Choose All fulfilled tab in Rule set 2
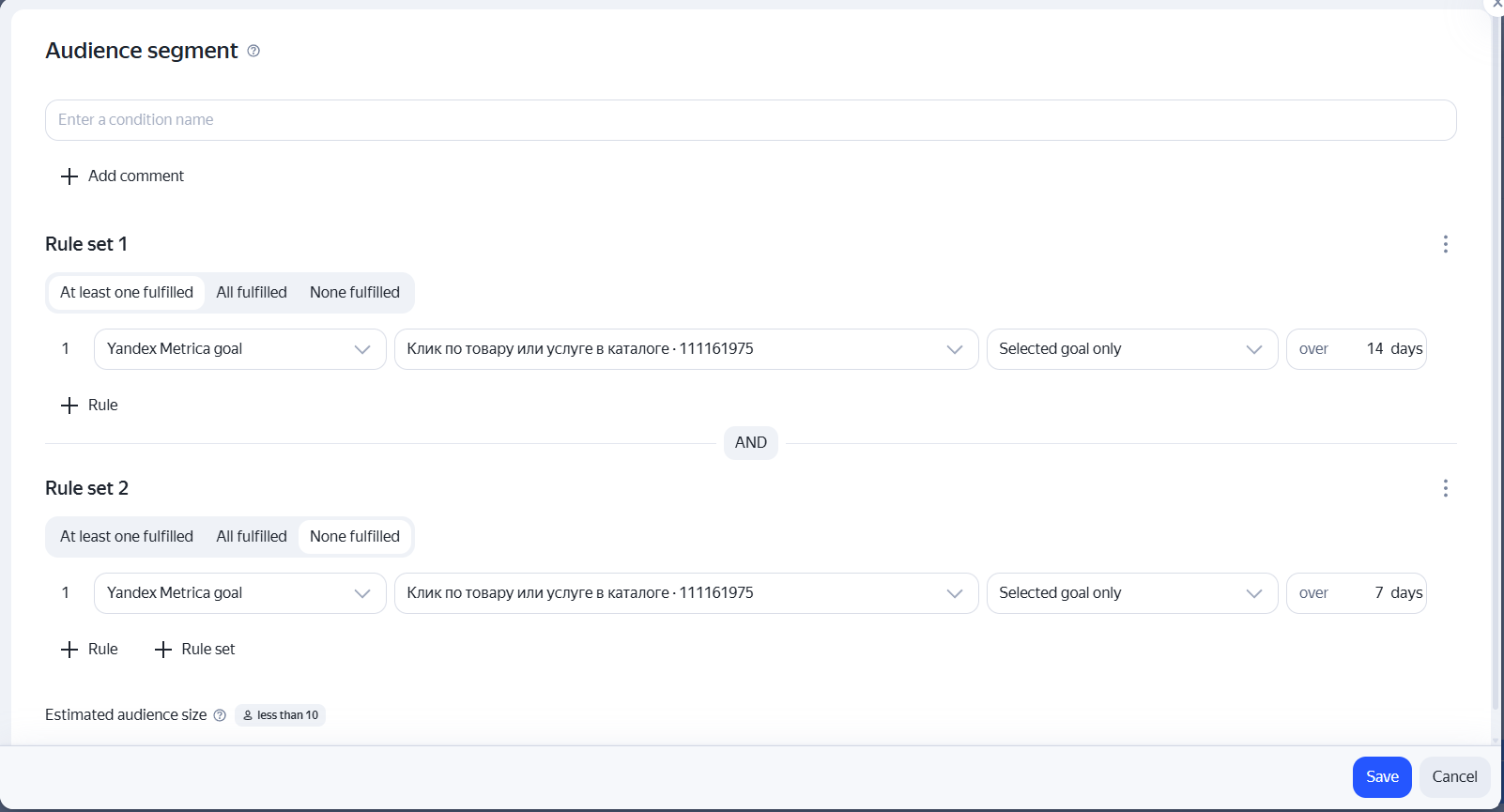The image size is (1504, 812). 252,537
